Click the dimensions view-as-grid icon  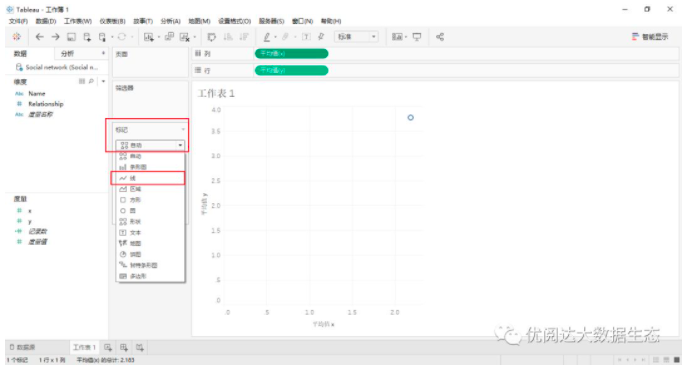(81, 81)
